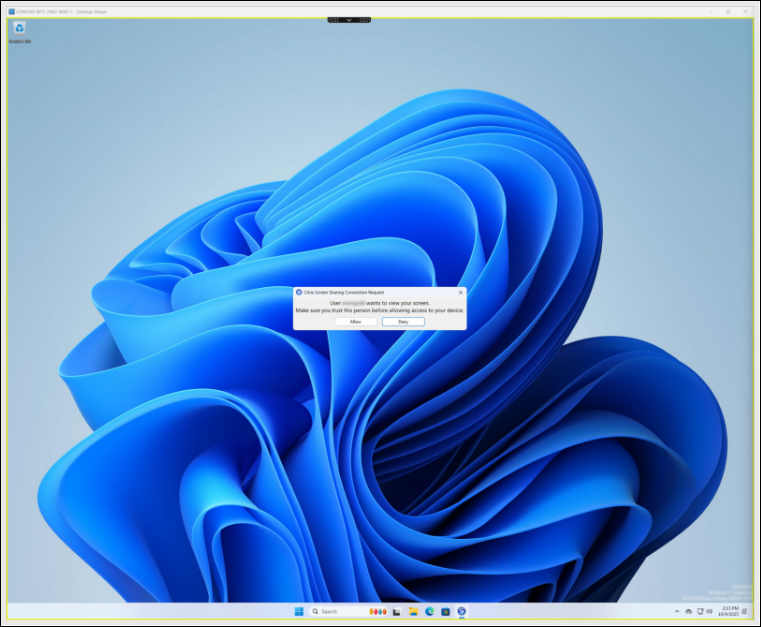Open the clock and date flyout

click(729, 611)
